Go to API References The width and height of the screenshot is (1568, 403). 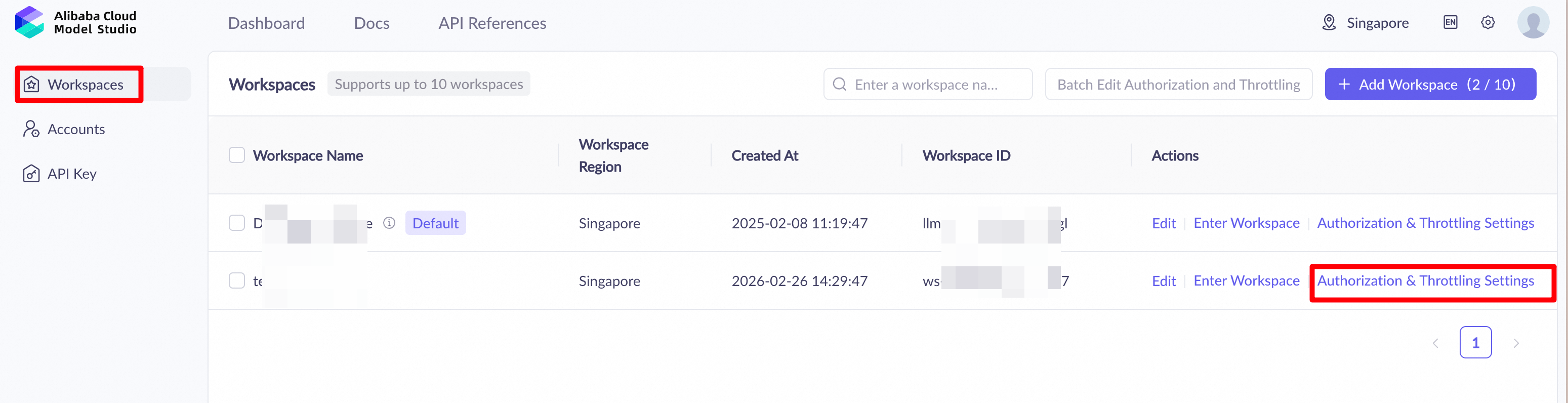492,23
